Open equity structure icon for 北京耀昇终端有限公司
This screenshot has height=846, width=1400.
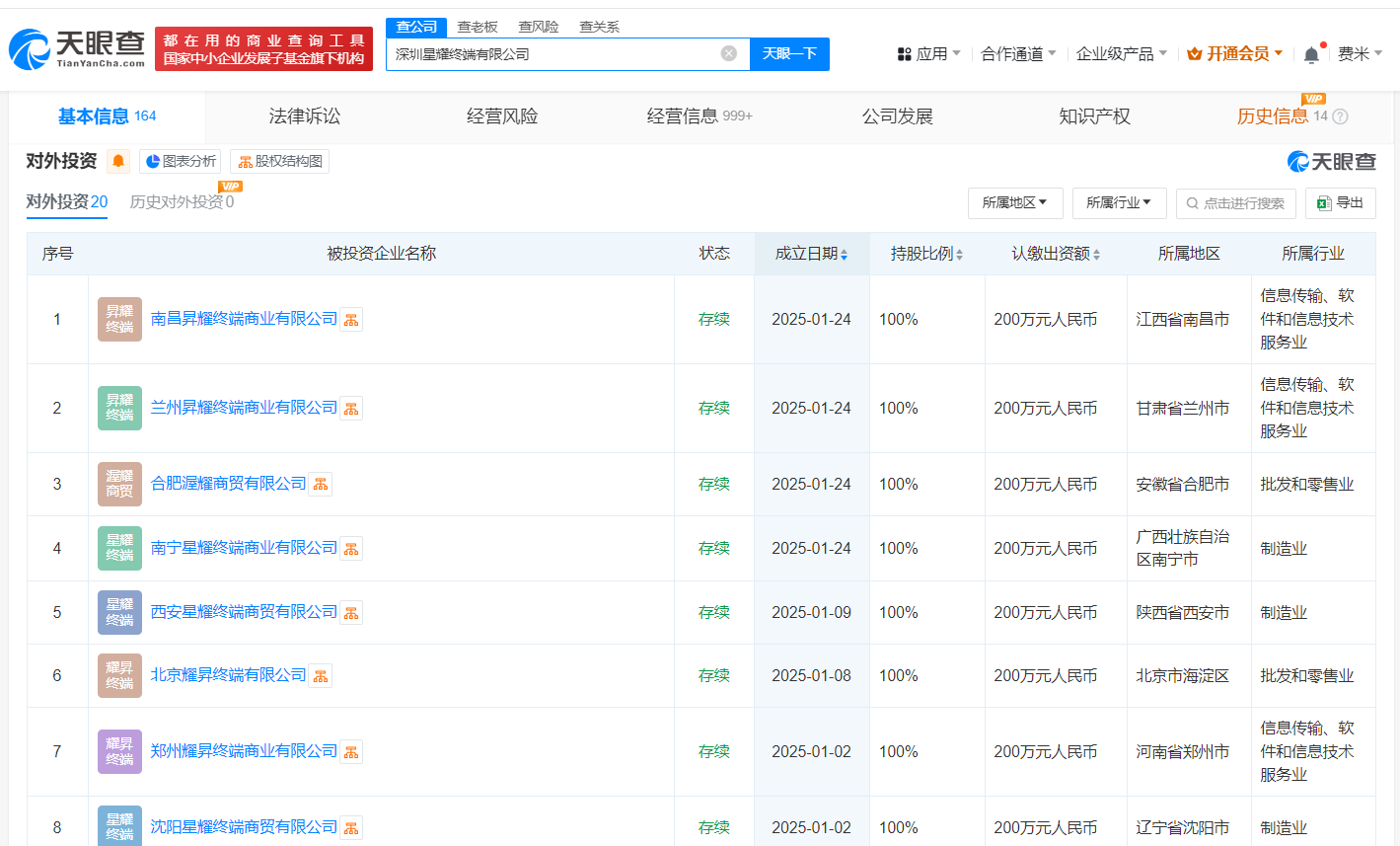point(320,676)
